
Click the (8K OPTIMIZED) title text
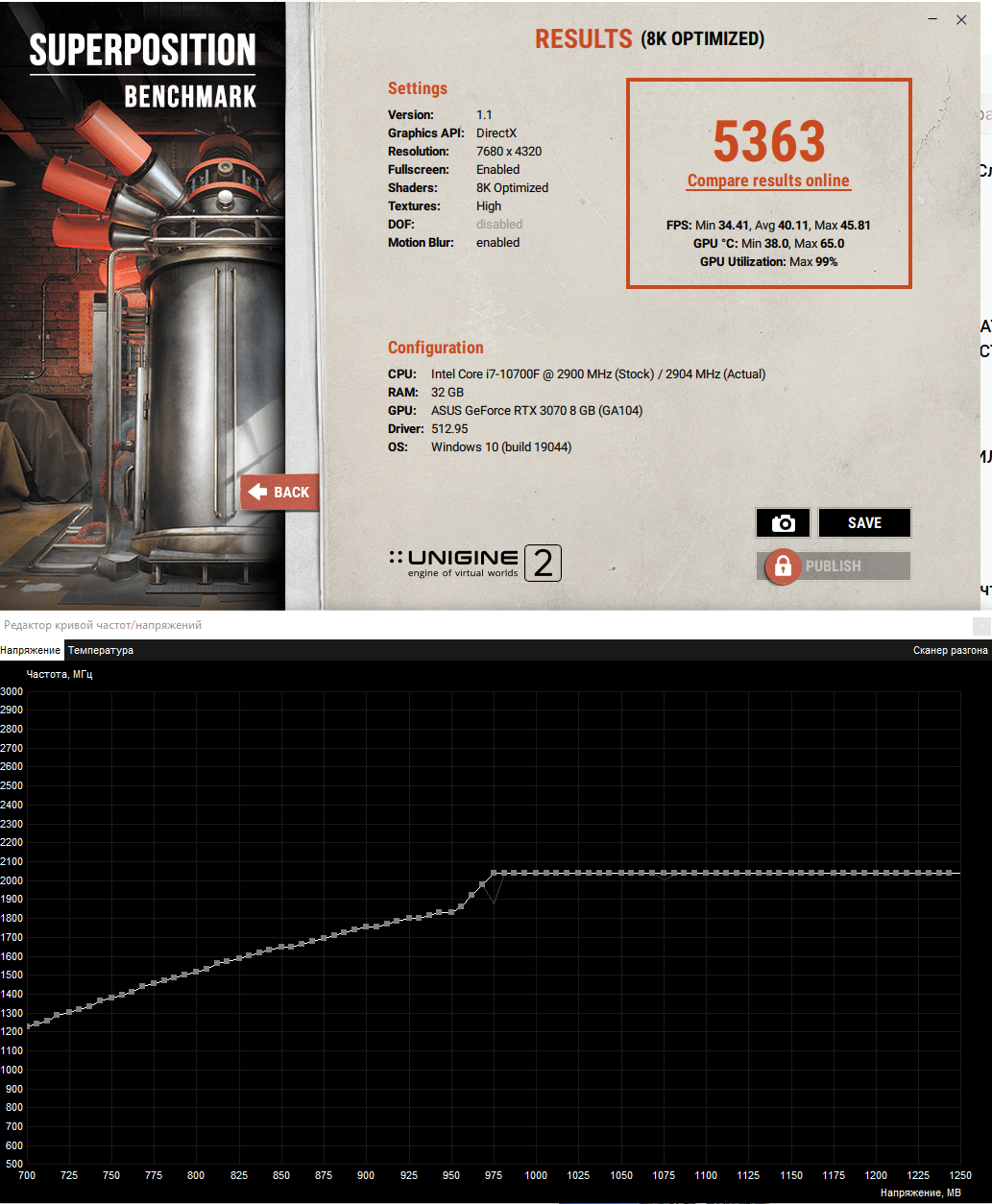point(702,39)
